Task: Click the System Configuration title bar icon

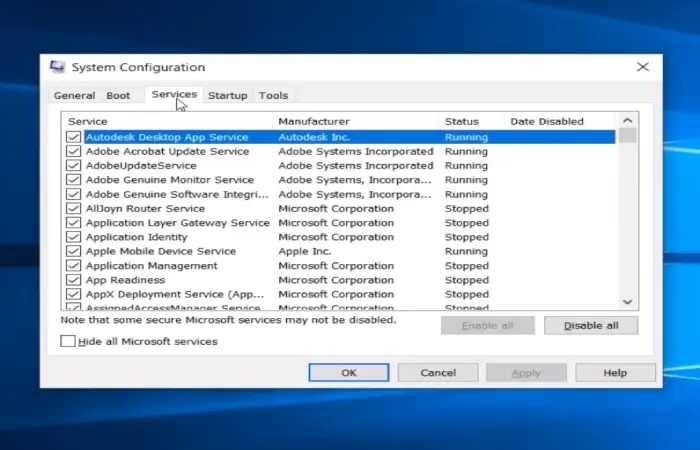Action: pos(57,67)
